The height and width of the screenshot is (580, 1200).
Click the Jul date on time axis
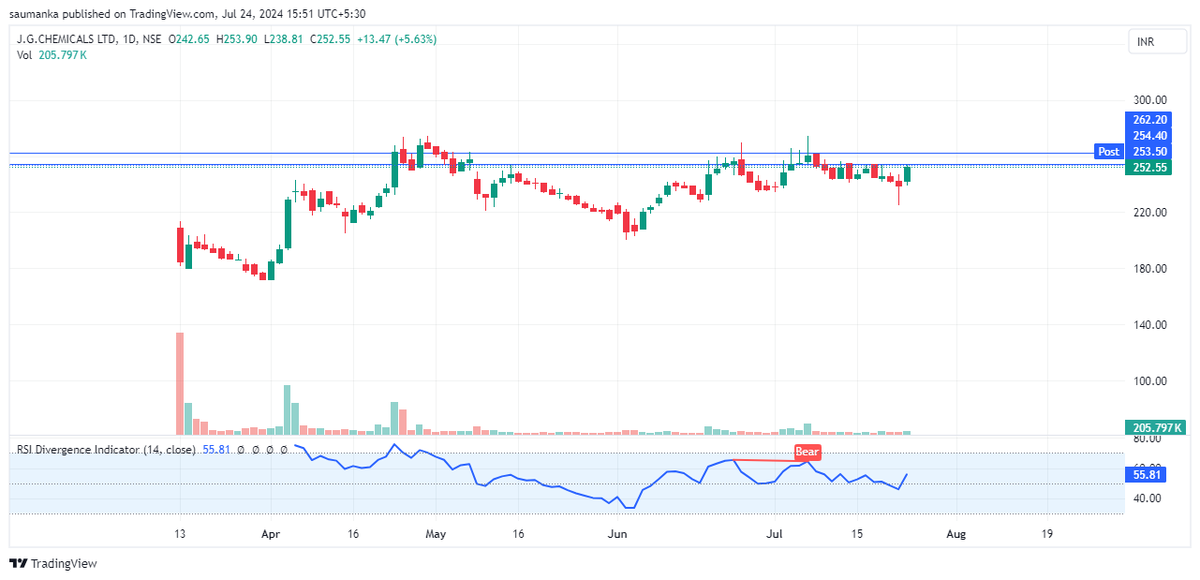pyautogui.click(x=775, y=535)
